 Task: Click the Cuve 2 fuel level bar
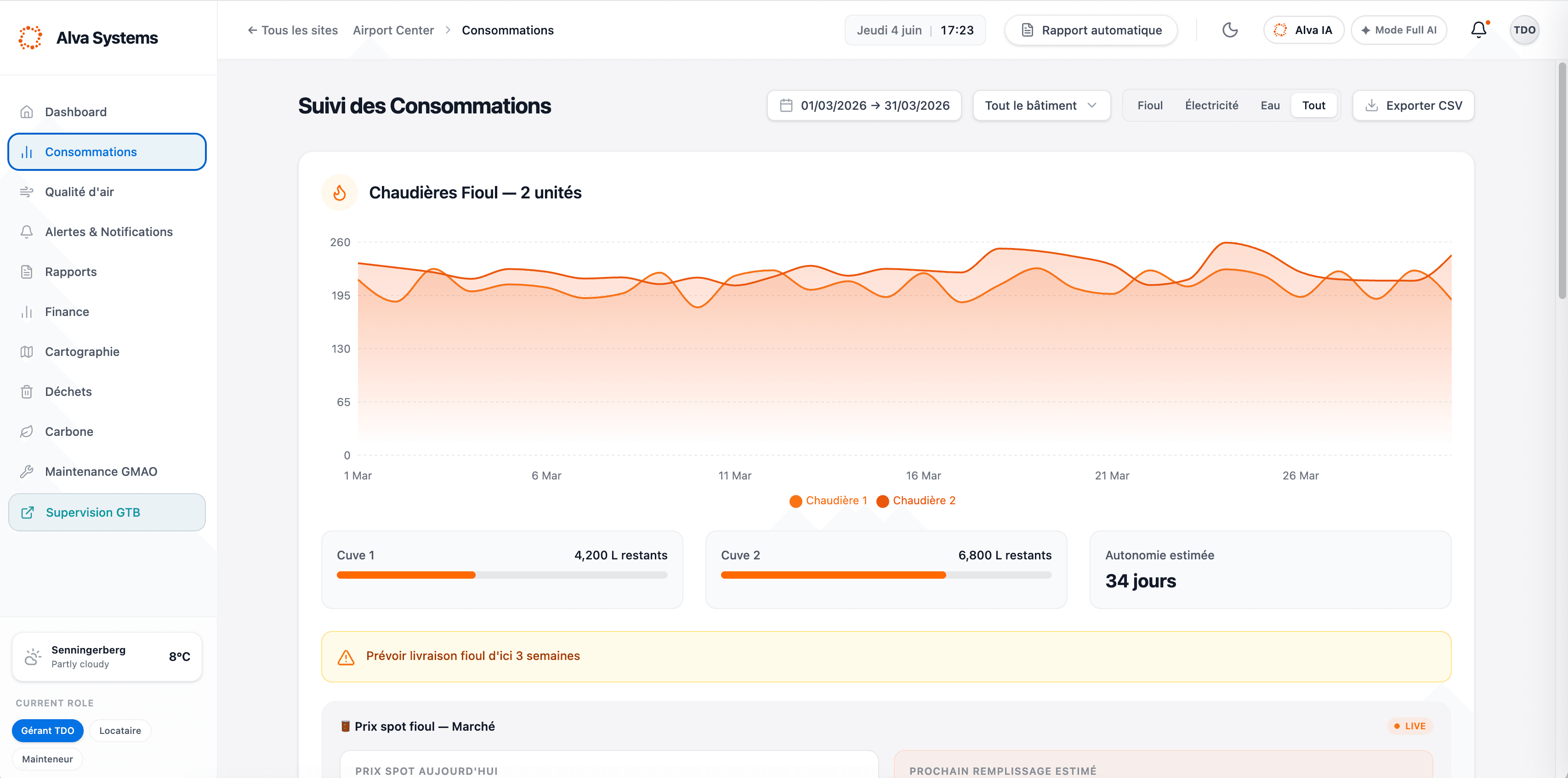tap(886, 575)
